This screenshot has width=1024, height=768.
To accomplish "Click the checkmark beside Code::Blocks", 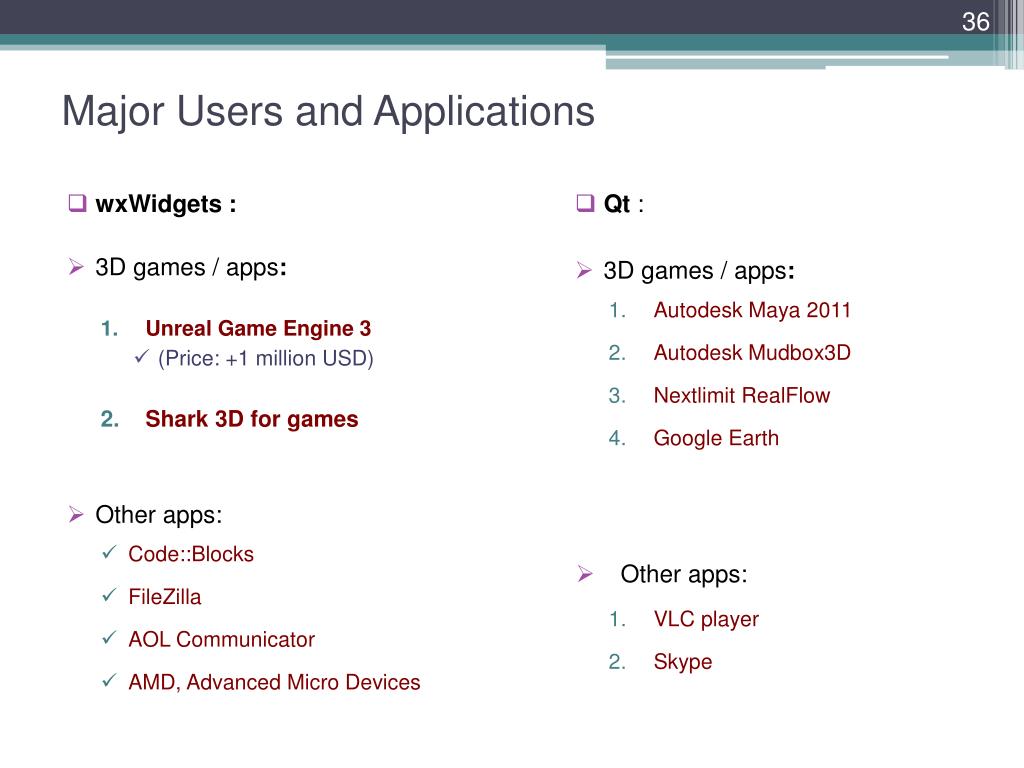I will (109, 552).
